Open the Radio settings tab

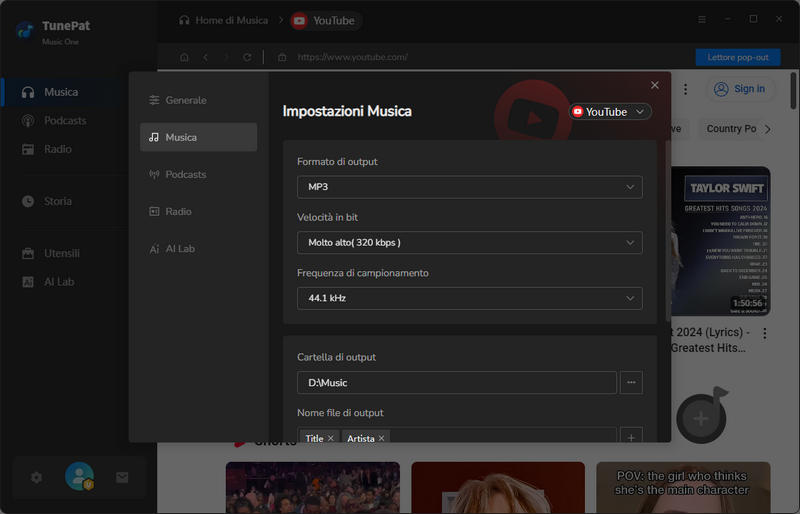coord(198,211)
